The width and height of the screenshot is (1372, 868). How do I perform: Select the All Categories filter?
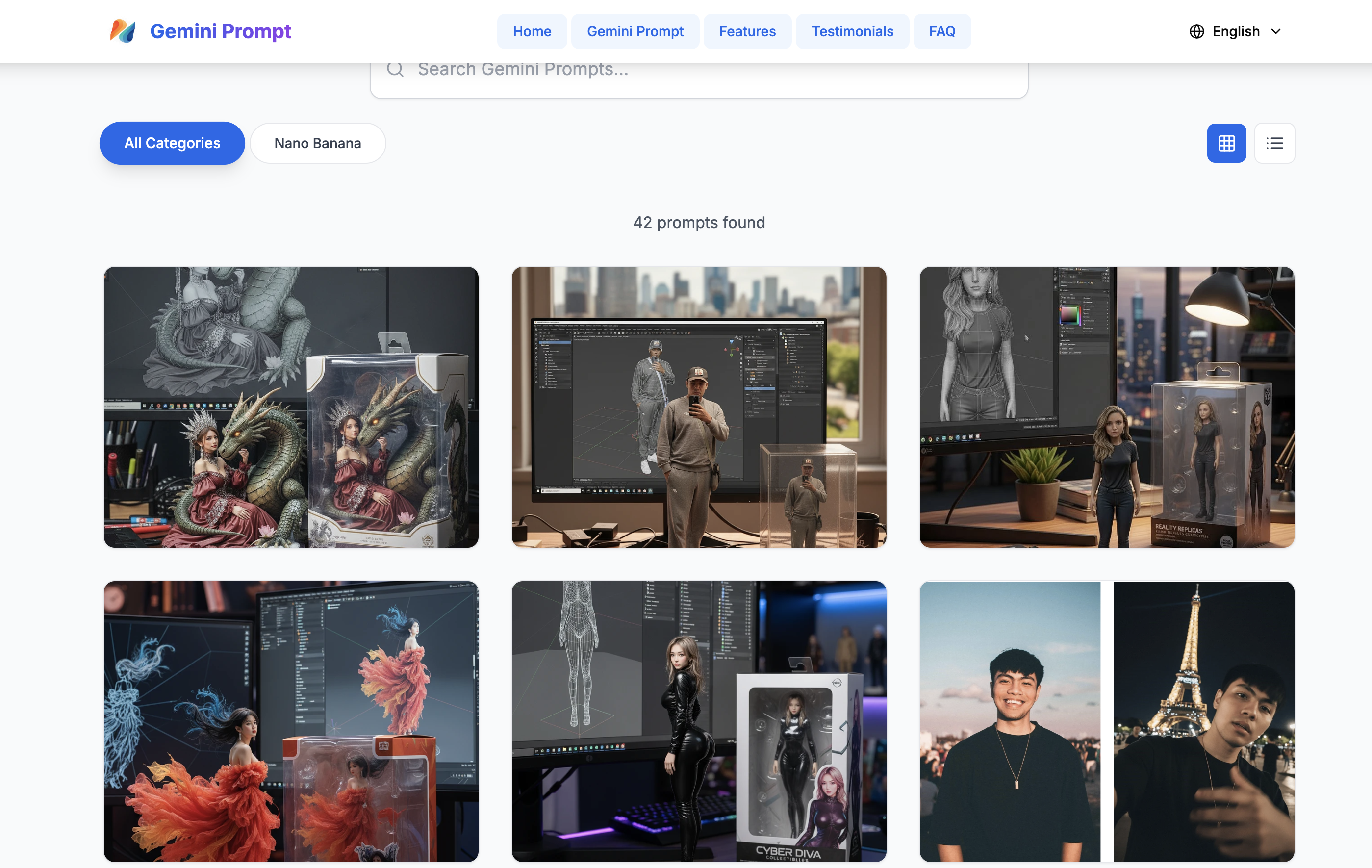[172, 143]
